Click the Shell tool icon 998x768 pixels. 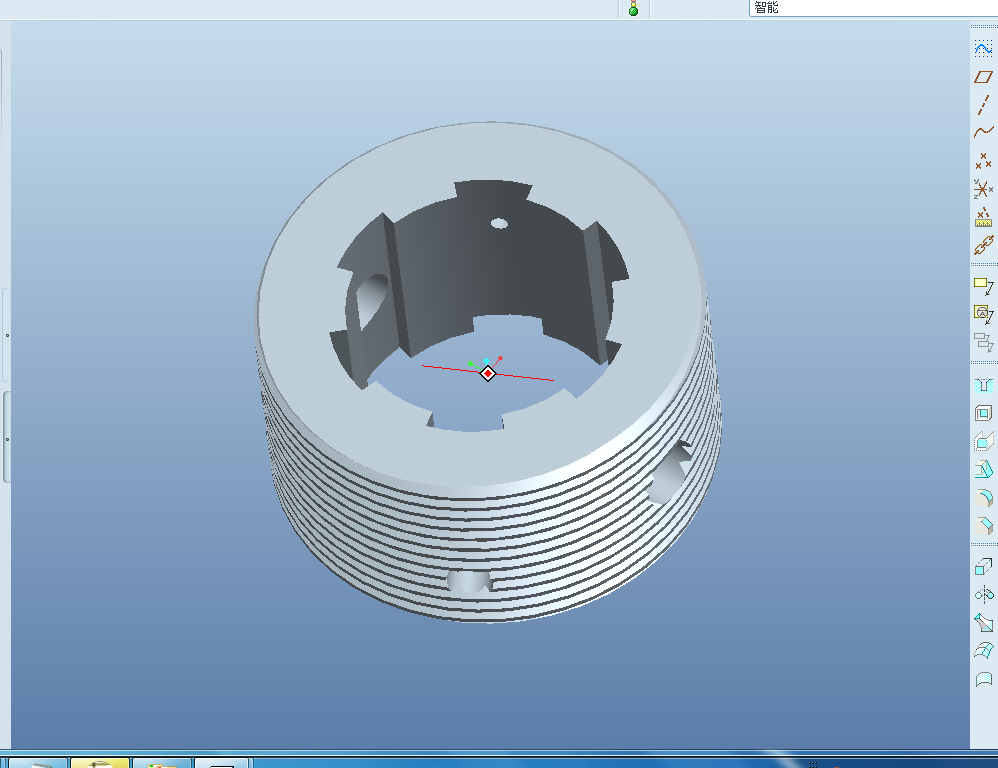(x=983, y=414)
